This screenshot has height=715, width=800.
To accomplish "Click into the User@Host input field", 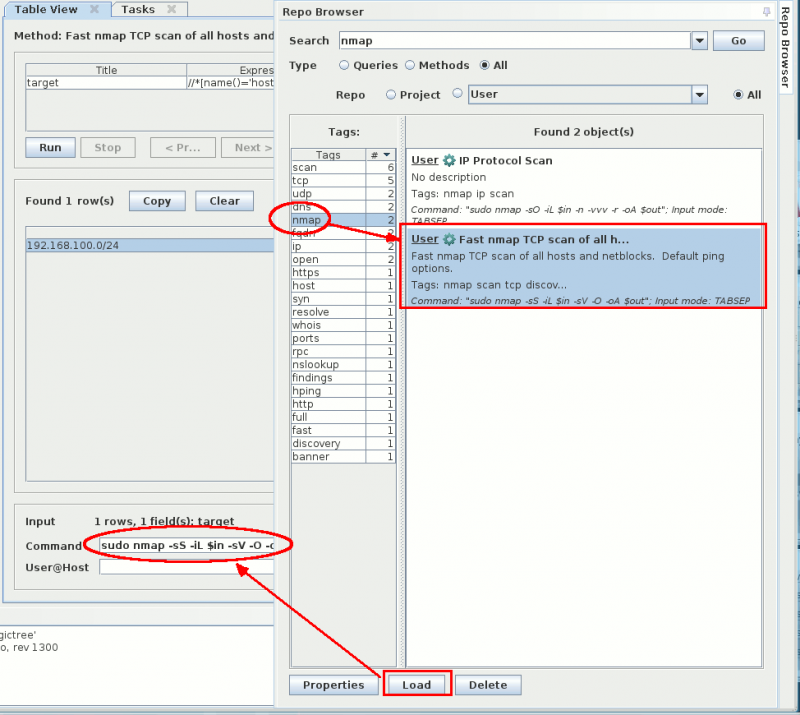I will click(186, 567).
